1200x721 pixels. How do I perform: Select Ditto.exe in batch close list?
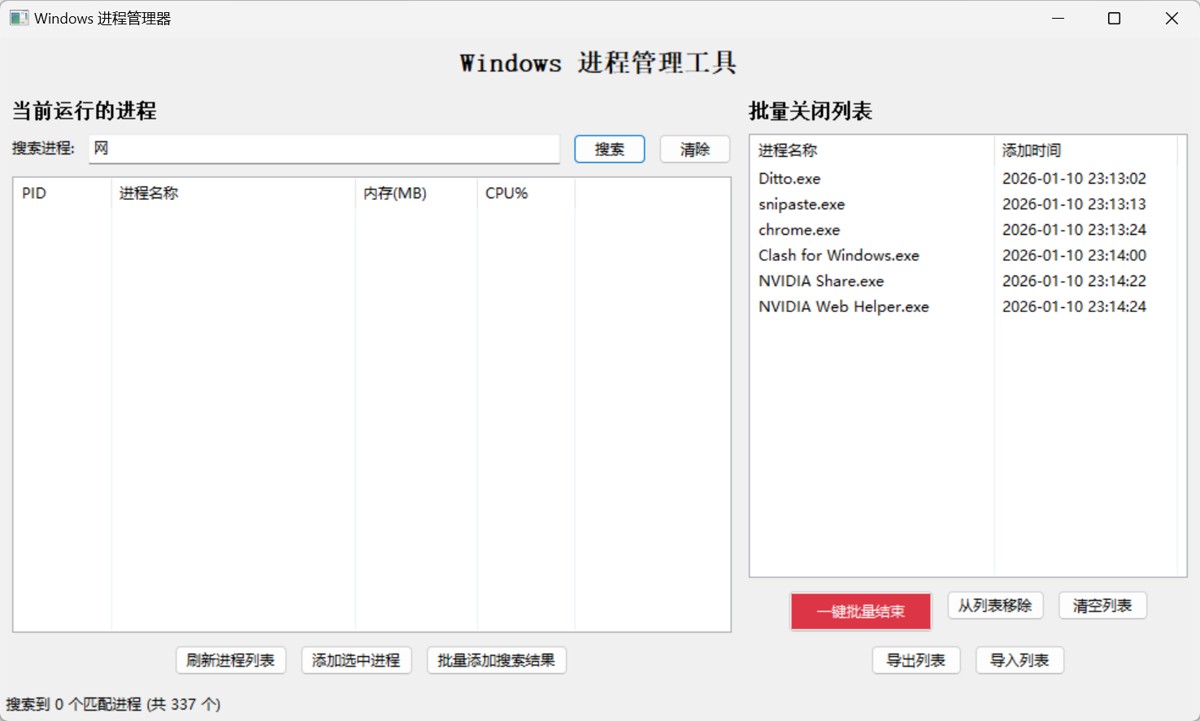tap(789, 179)
